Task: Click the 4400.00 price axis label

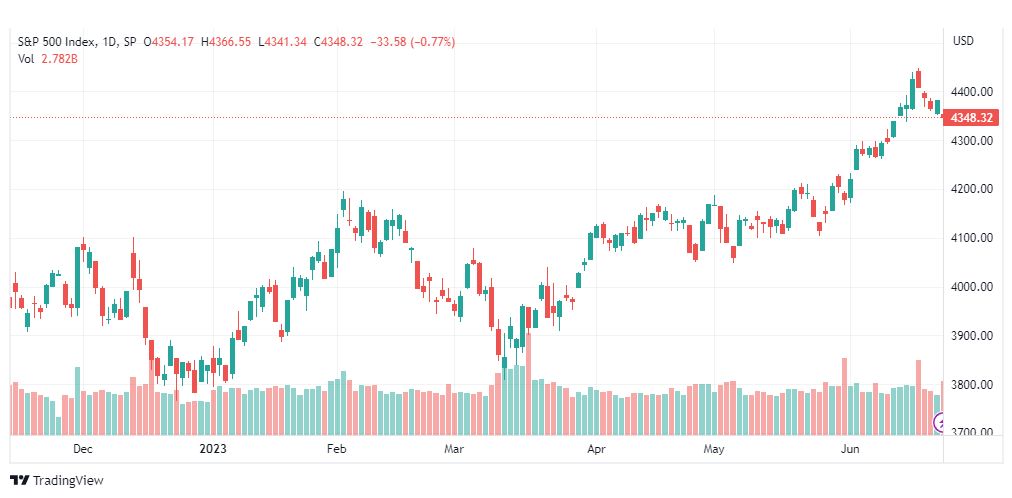Action: click(973, 92)
